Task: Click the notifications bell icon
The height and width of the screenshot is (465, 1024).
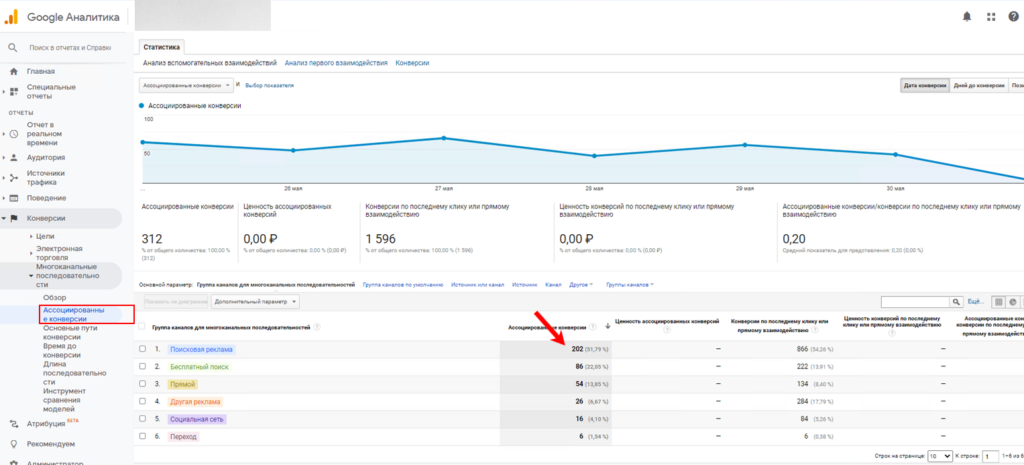Action: point(966,17)
